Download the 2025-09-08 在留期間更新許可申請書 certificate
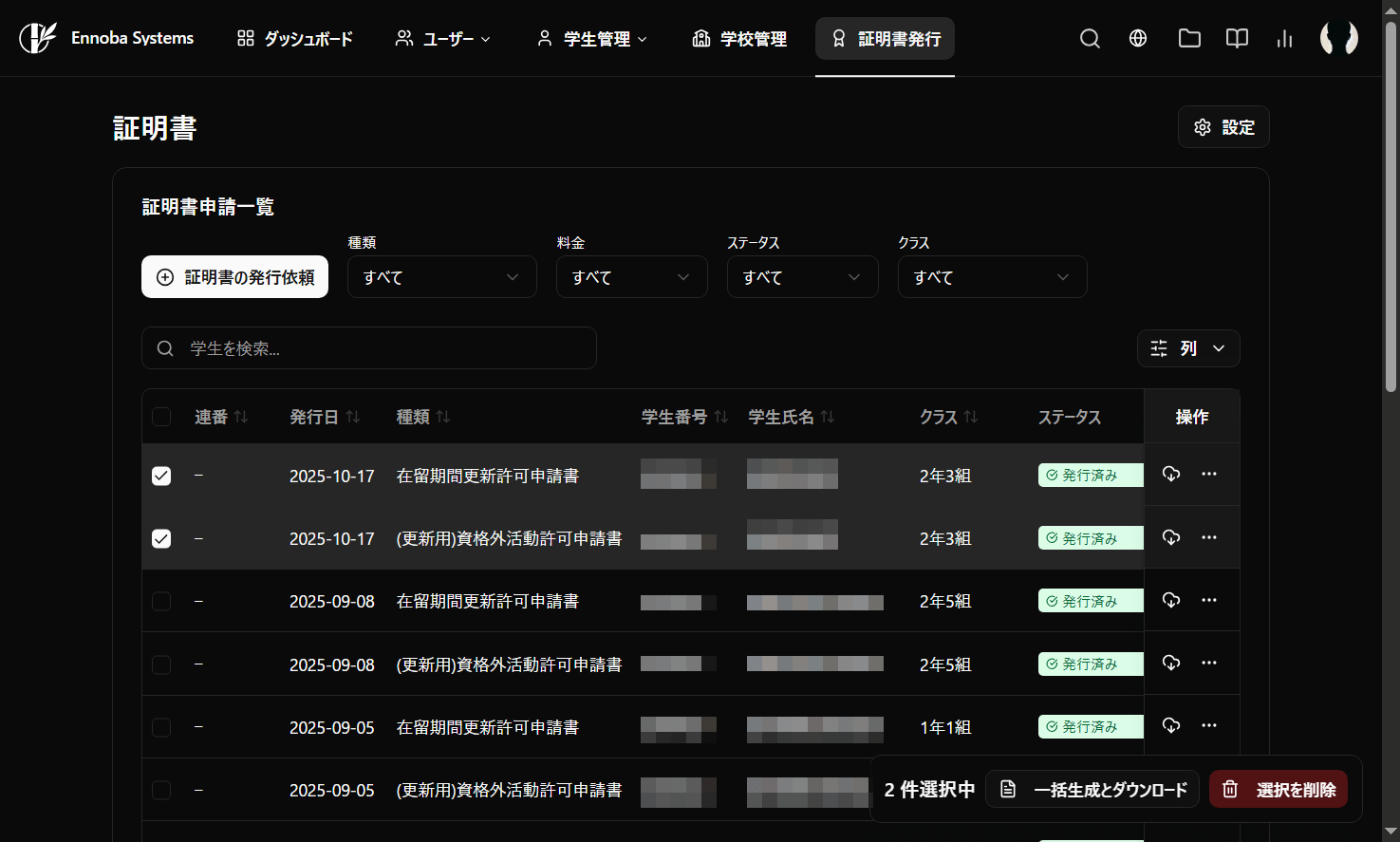 (1171, 600)
